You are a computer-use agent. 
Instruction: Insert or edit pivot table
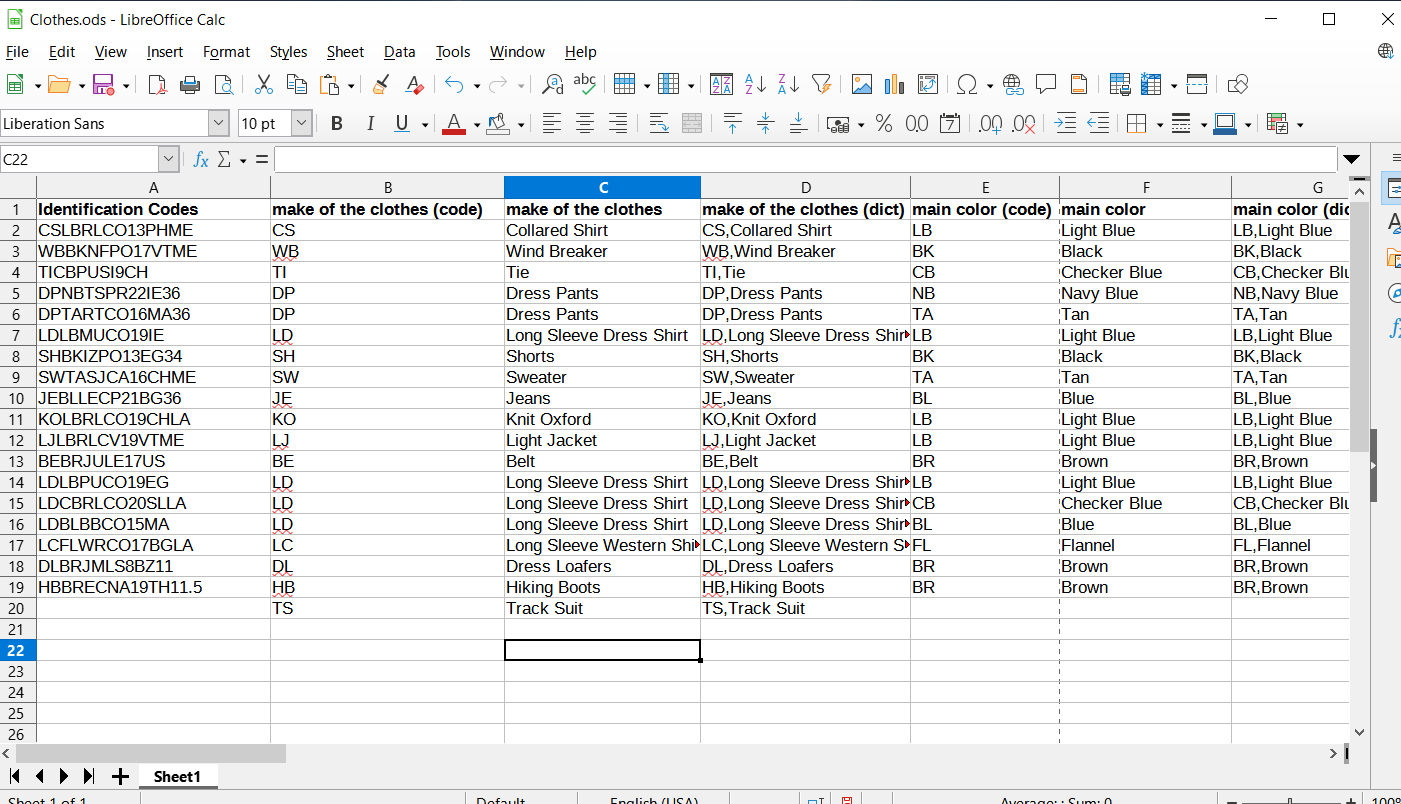(x=927, y=85)
